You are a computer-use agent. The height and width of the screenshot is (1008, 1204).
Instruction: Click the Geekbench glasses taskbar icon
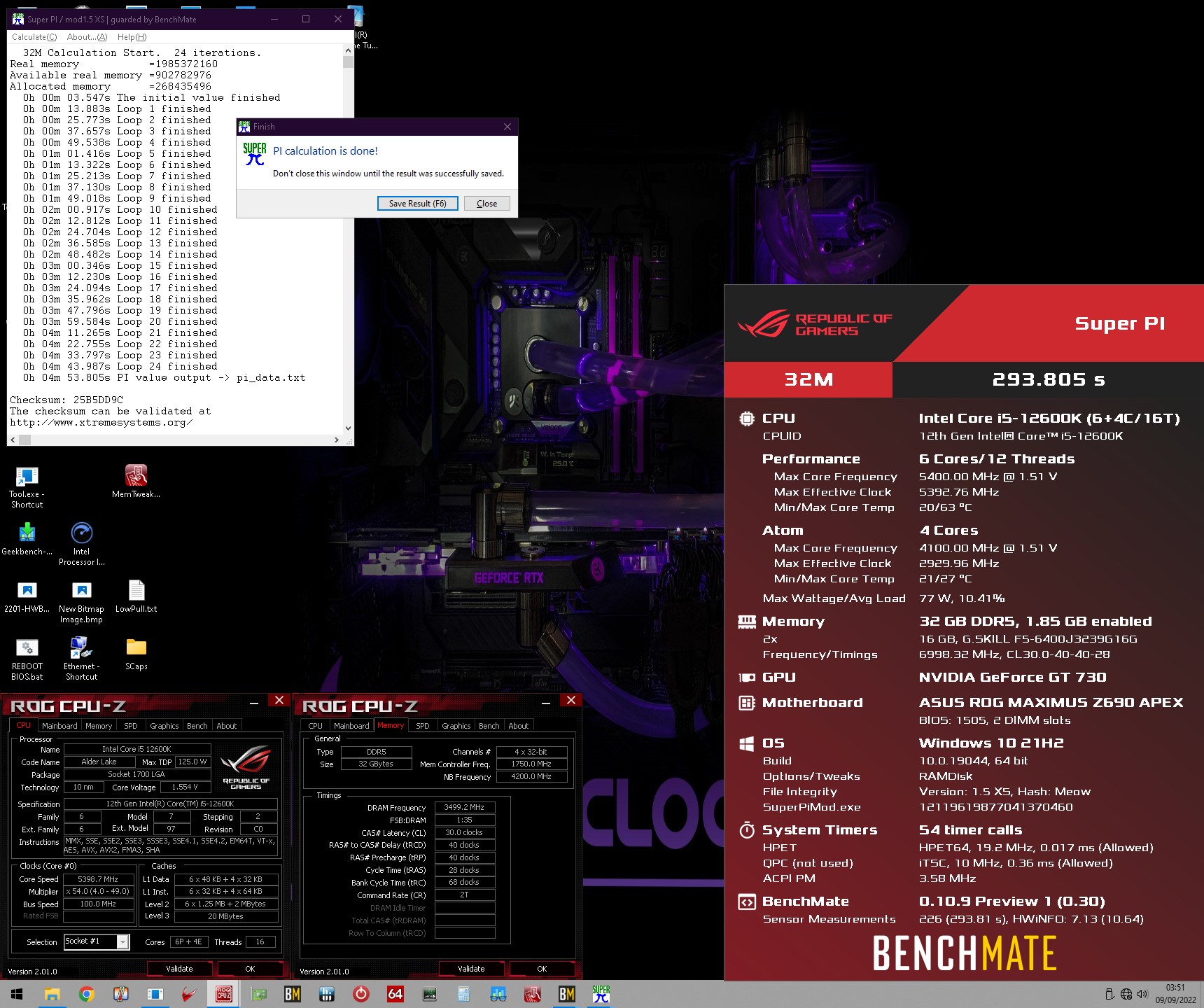(x=498, y=994)
